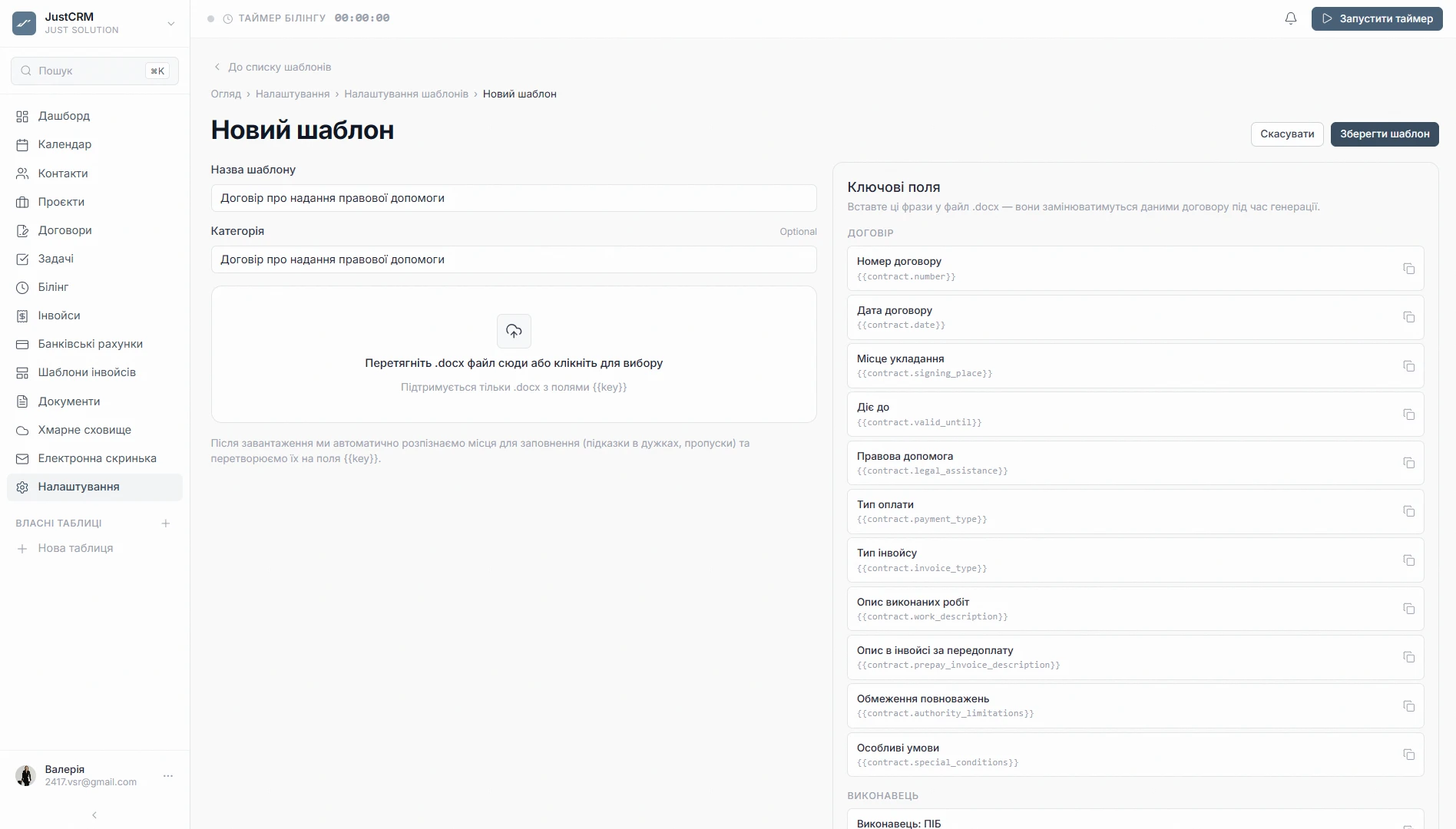Open Електронна скринька

tap(94, 458)
